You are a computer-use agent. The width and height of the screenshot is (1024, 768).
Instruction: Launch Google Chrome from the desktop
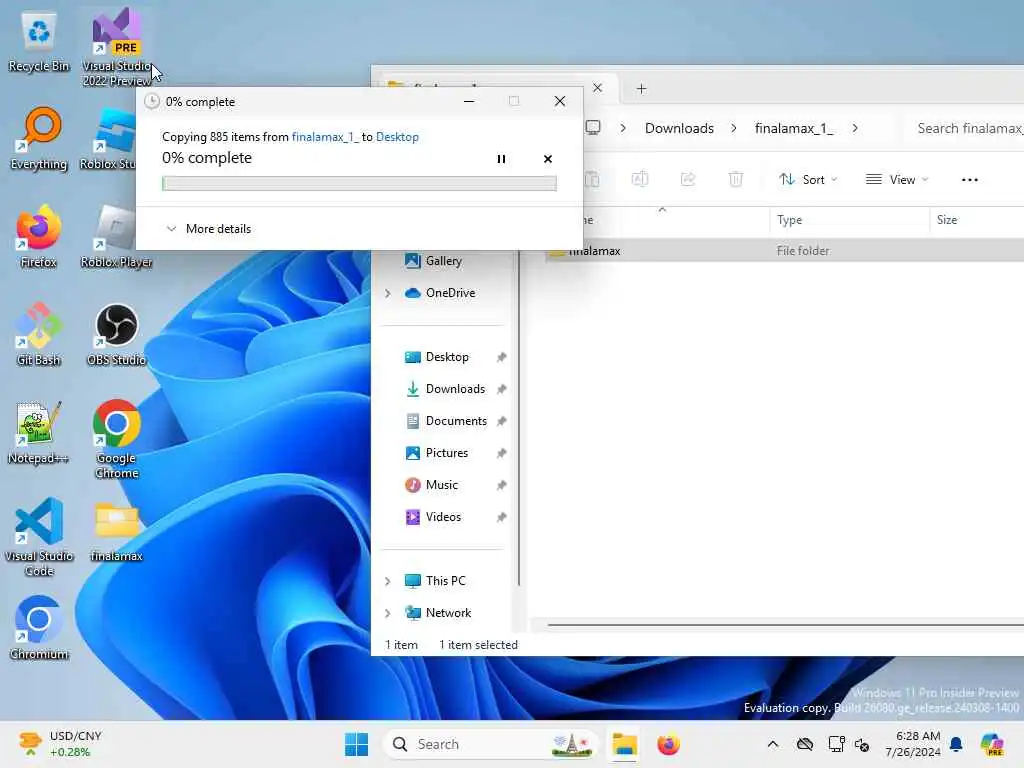116,439
